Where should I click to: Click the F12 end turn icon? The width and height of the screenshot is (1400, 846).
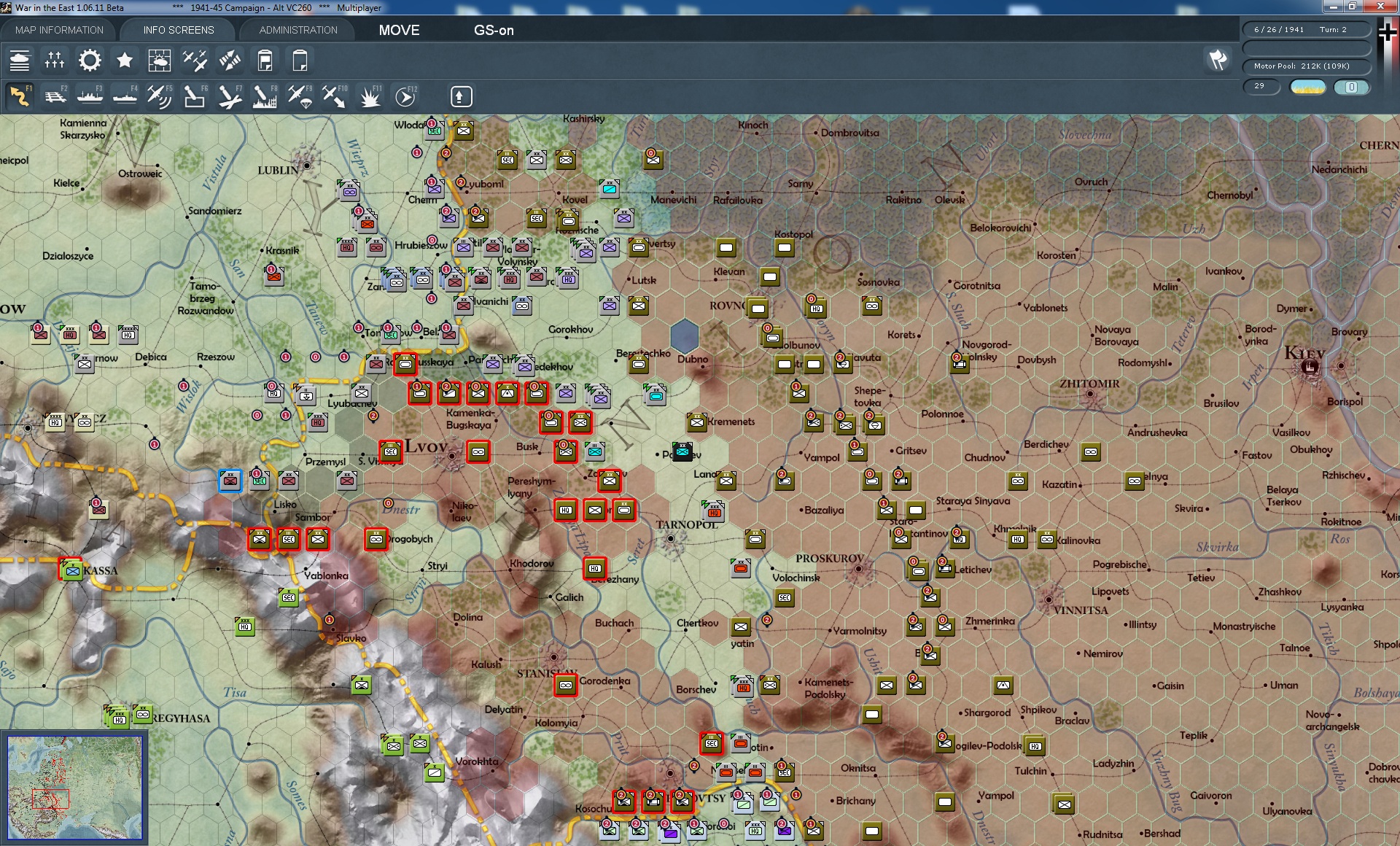click(405, 96)
